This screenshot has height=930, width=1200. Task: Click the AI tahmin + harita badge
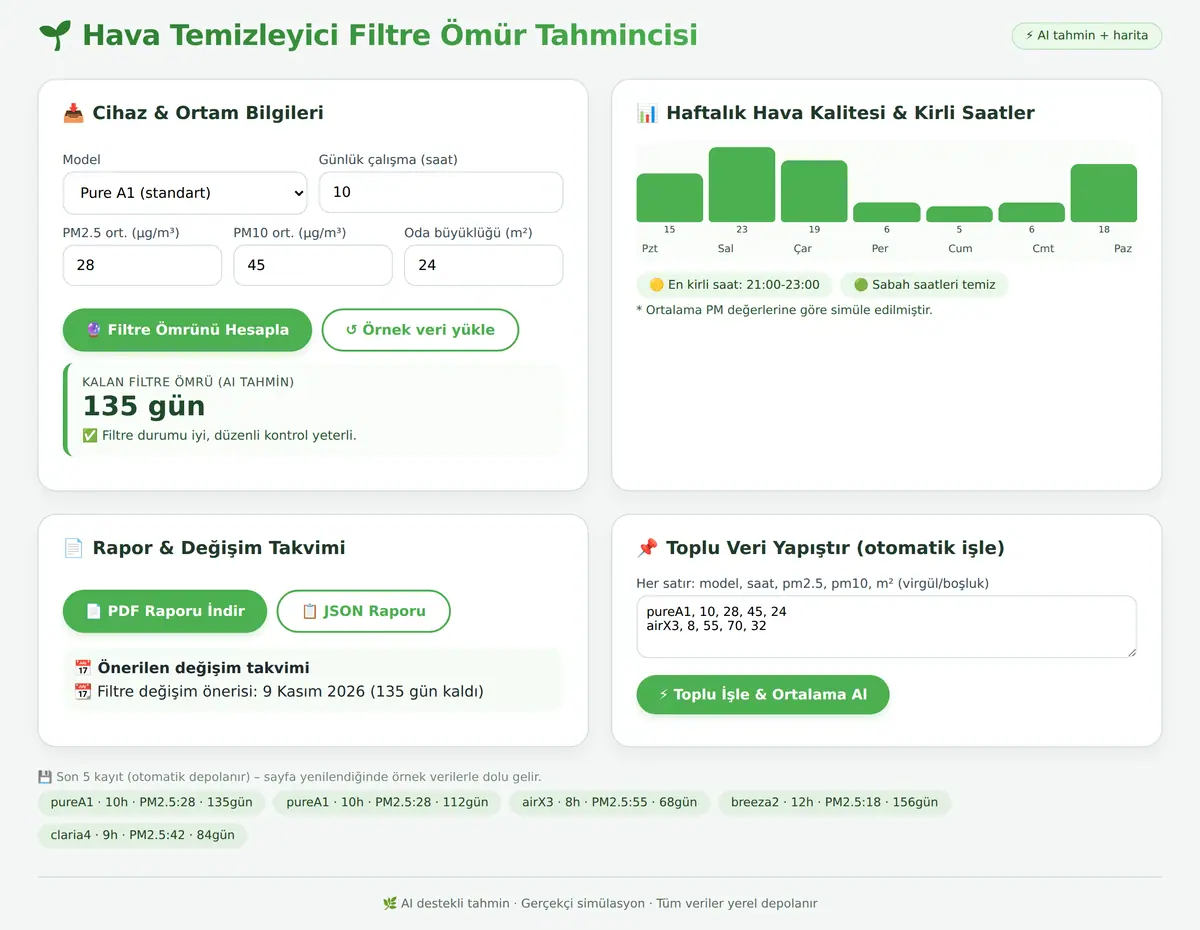[x=1087, y=35]
